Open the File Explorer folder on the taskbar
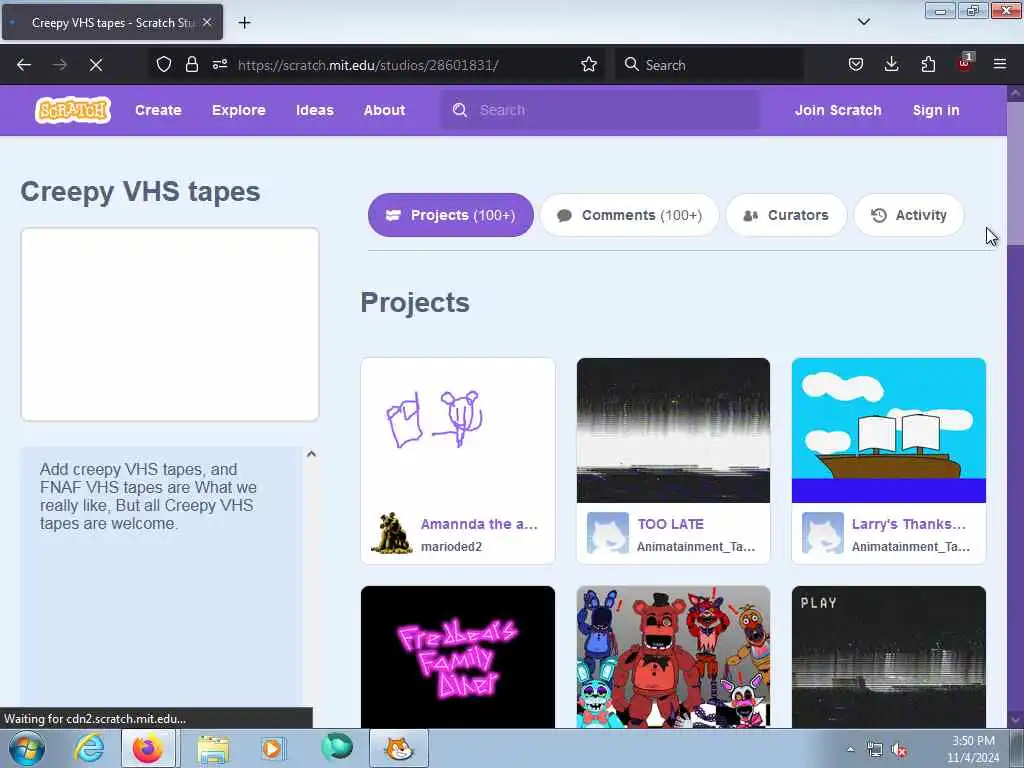Viewport: 1024px width, 768px height. 213,749
